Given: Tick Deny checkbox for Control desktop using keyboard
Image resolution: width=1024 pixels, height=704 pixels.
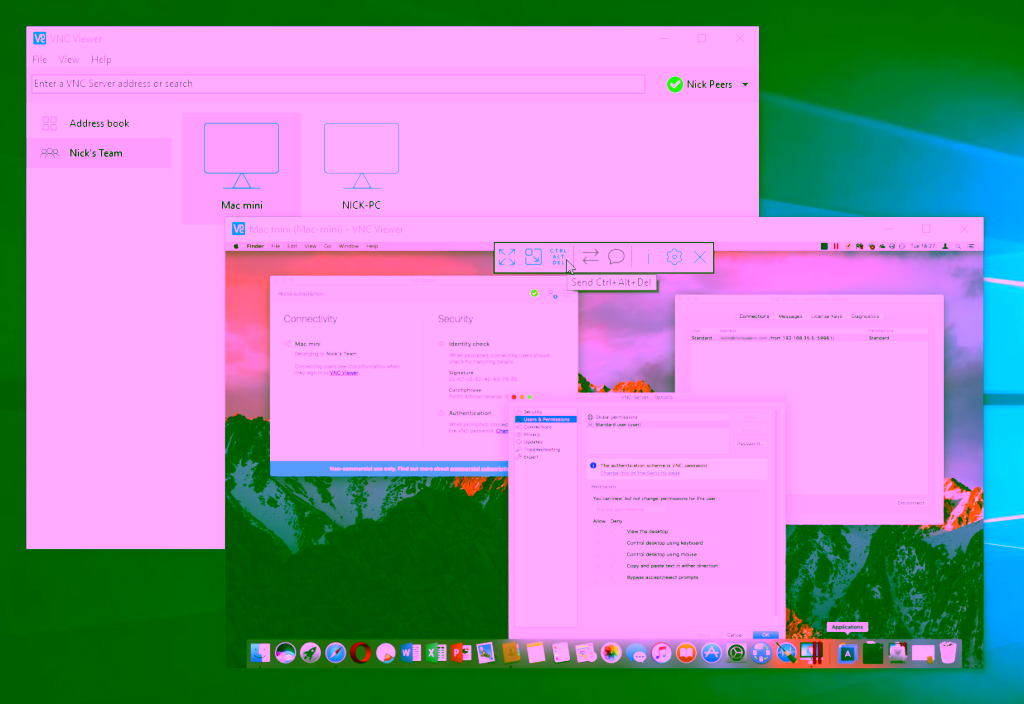Looking at the screenshot, I should 615,543.
